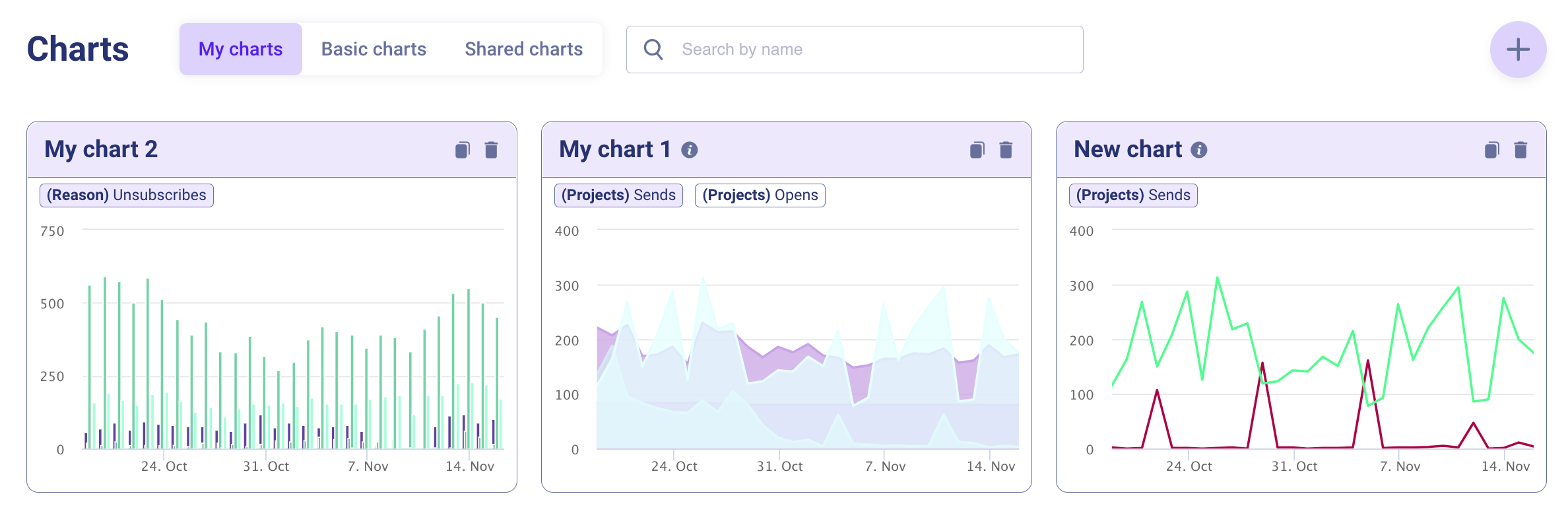Focus the Search by name field
1568x527 pixels.
871,50
